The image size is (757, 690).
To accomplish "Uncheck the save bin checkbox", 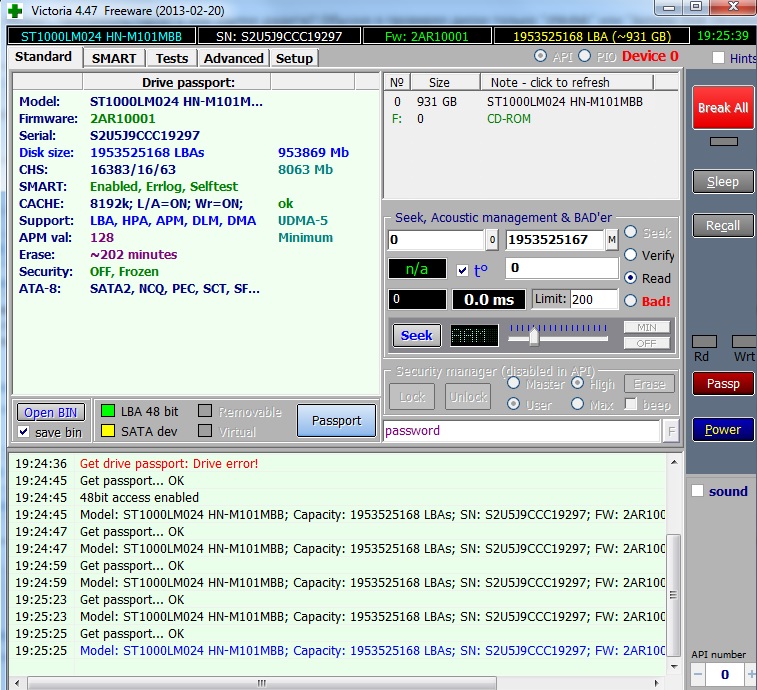I will pos(25,432).
